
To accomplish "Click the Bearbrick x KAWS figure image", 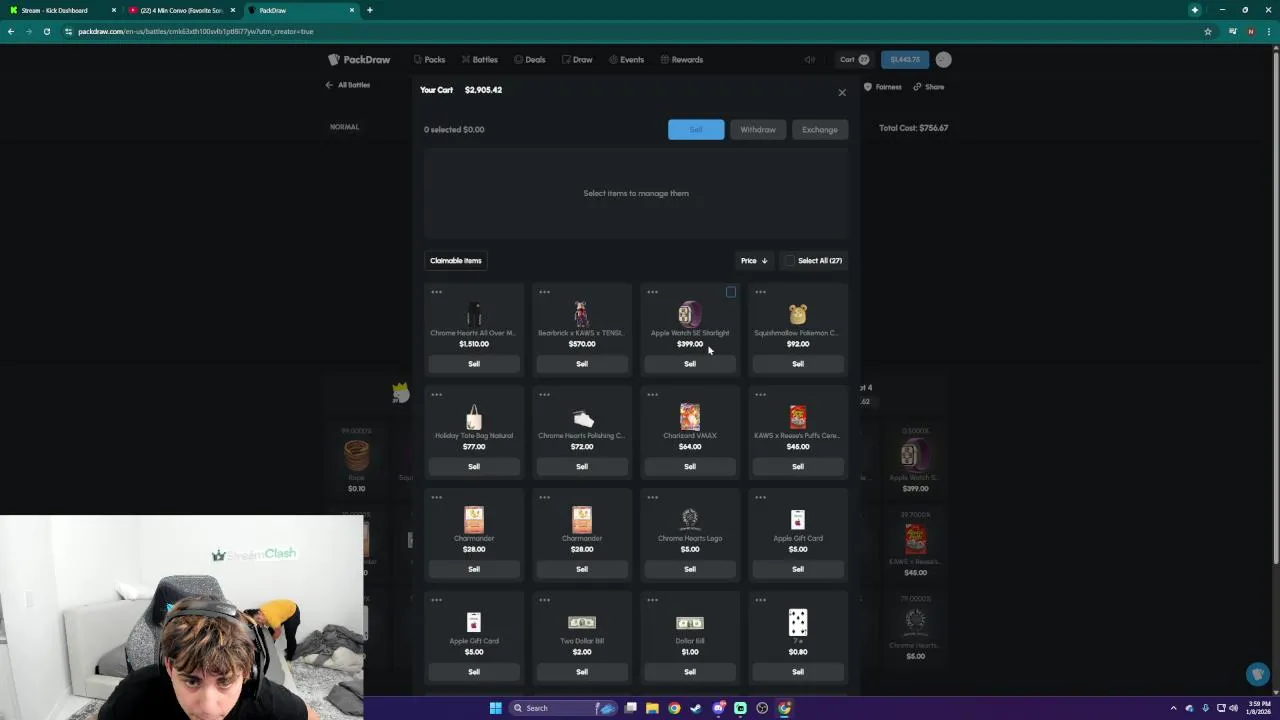I will coord(582,314).
